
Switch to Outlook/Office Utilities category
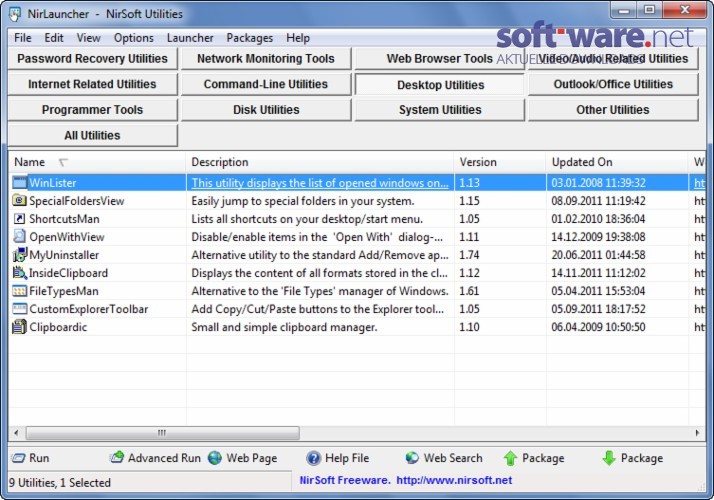pyautogui.click(x=613, y=84)
